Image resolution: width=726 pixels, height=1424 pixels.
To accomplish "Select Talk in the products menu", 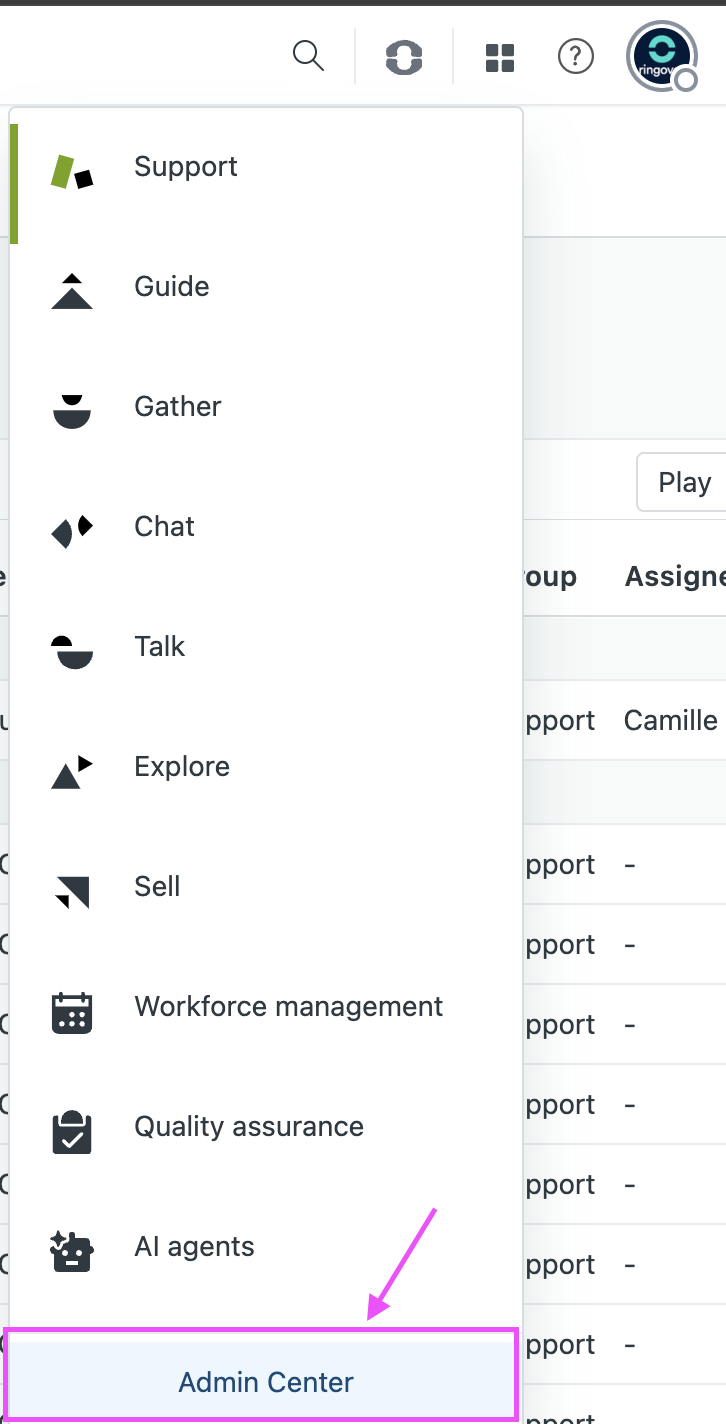I will click(x=266, y=647).
